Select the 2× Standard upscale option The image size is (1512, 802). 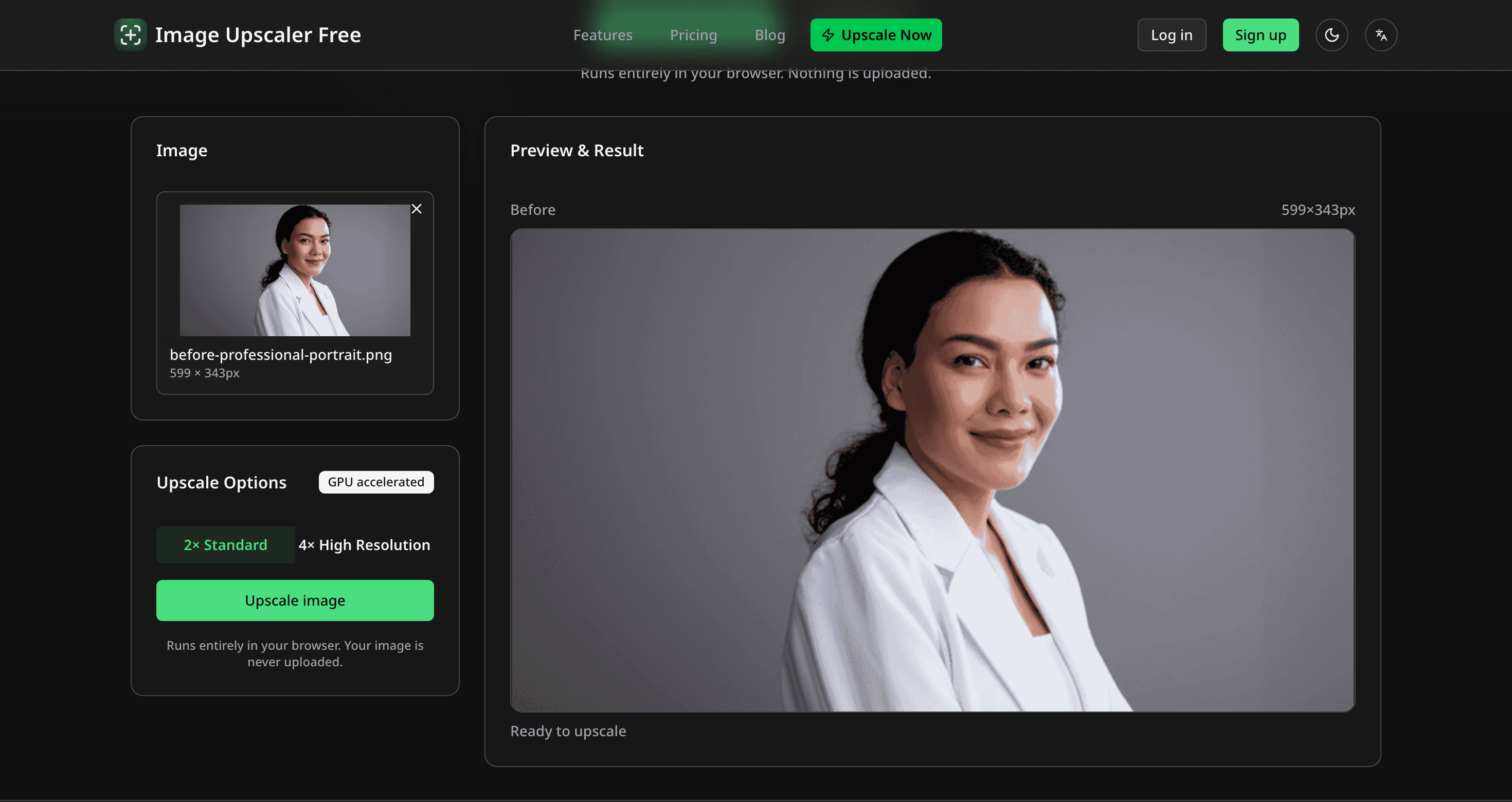point(225,544)
